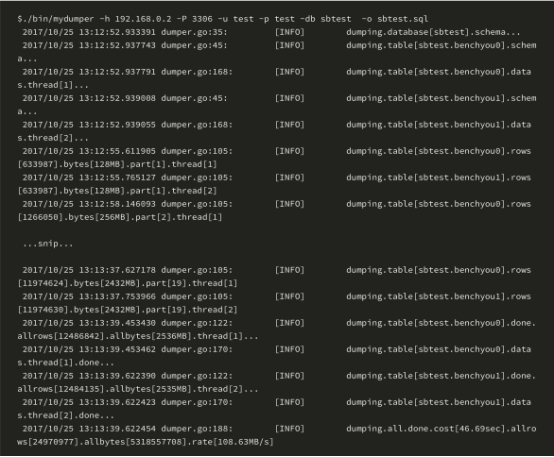
Task: Click the [11974630].bytes[2432MB].part[19].thread[2] line
Action: pos(127,310)
